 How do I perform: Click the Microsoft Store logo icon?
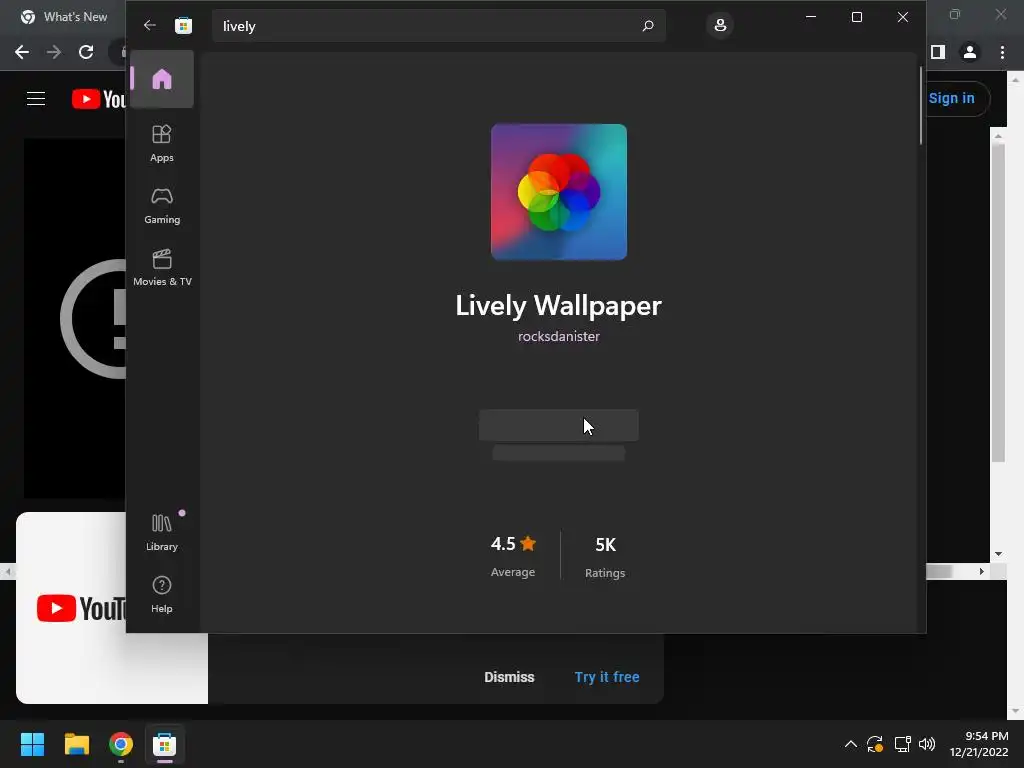pos(184,25)
